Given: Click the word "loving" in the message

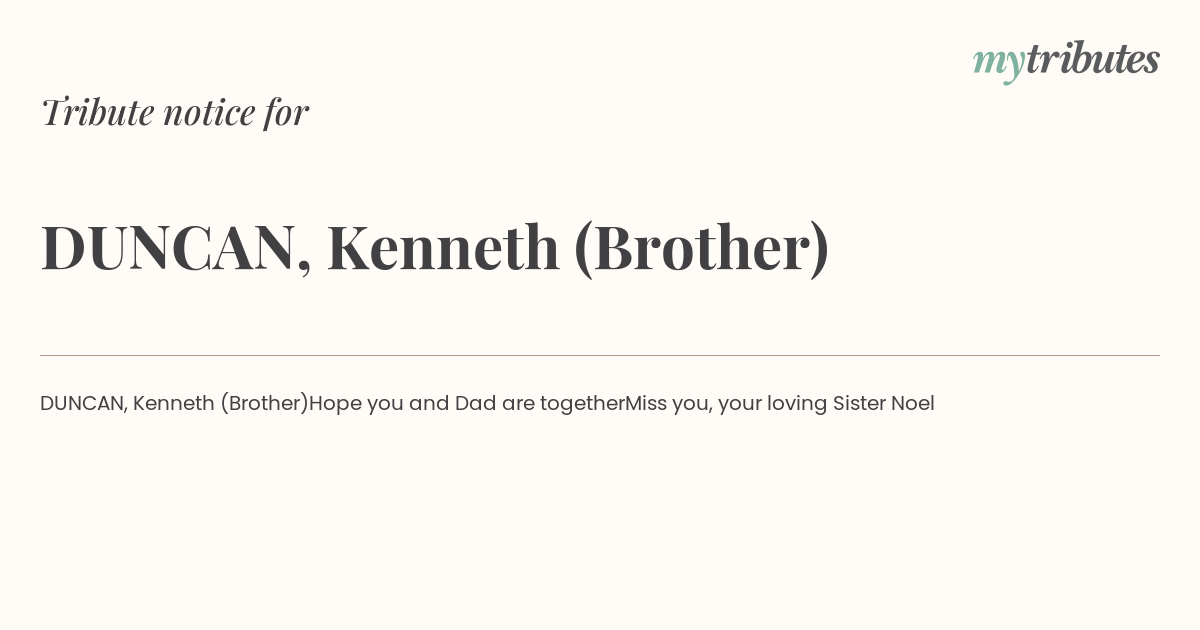Looking at the screenshot, I should [x=797, y=404].
